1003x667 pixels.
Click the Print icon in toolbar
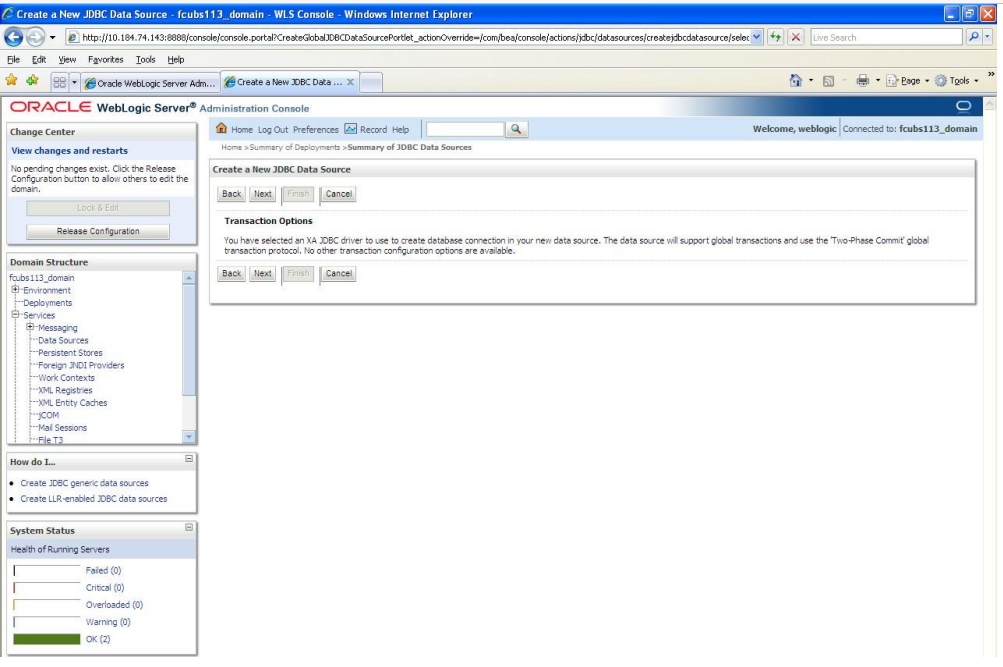point(862,81)
